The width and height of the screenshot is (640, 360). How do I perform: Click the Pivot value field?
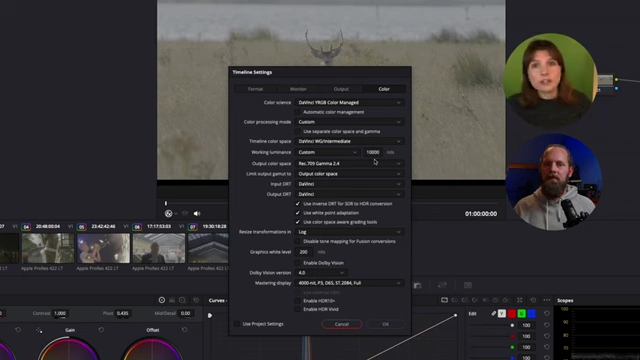pos(122,313)
